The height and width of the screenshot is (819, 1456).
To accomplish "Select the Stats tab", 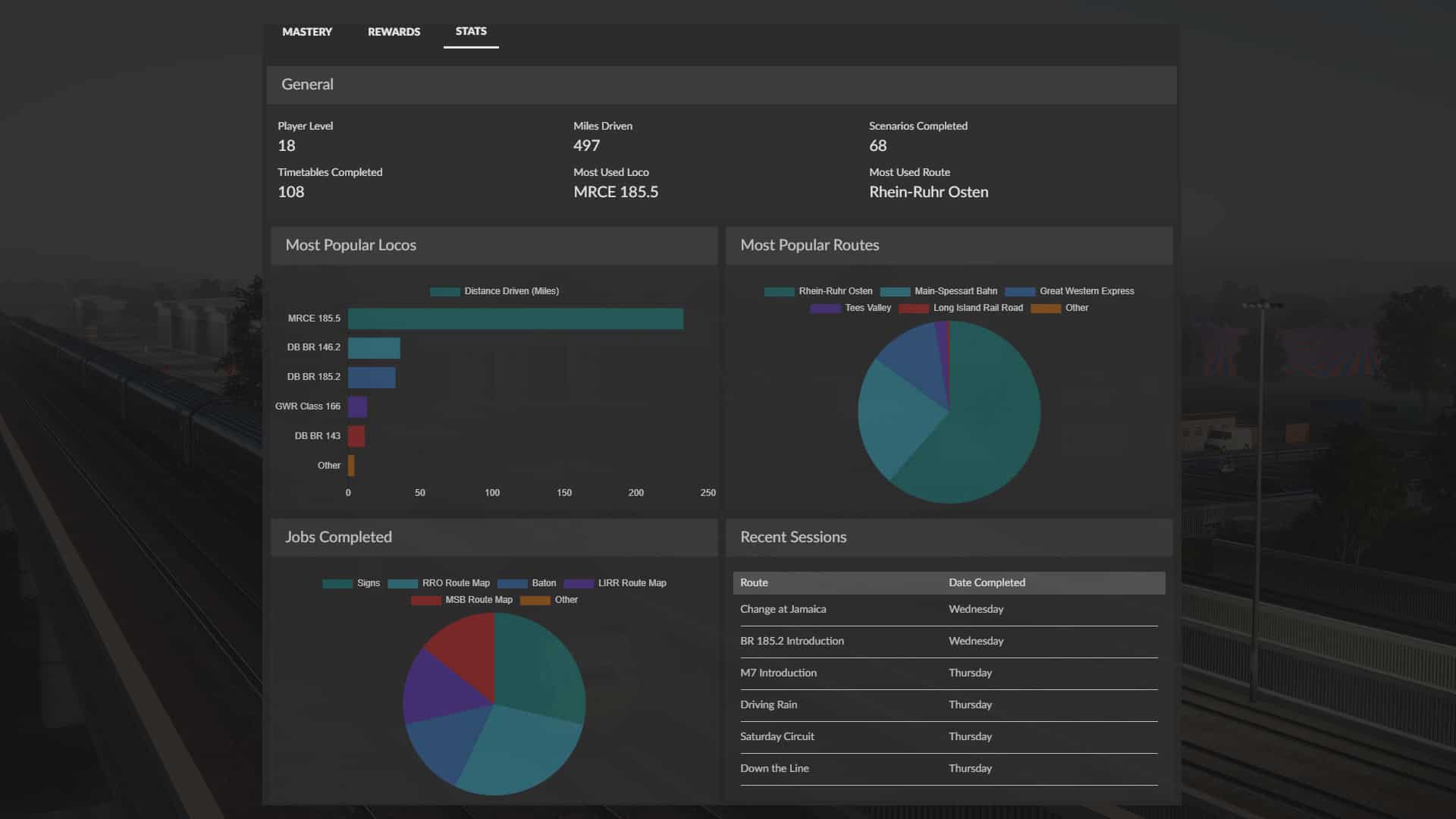I will 471,31.
